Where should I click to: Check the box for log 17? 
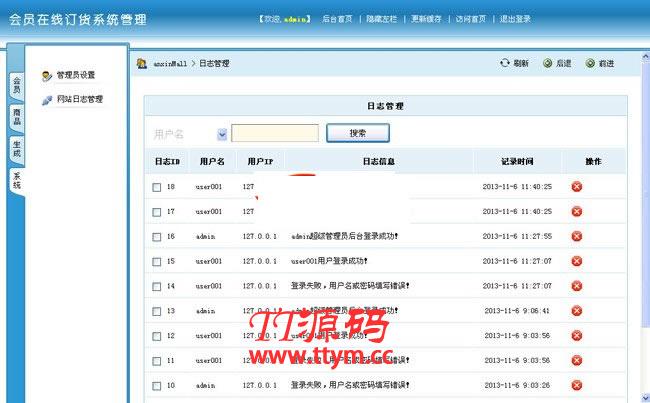pos(157,212)
